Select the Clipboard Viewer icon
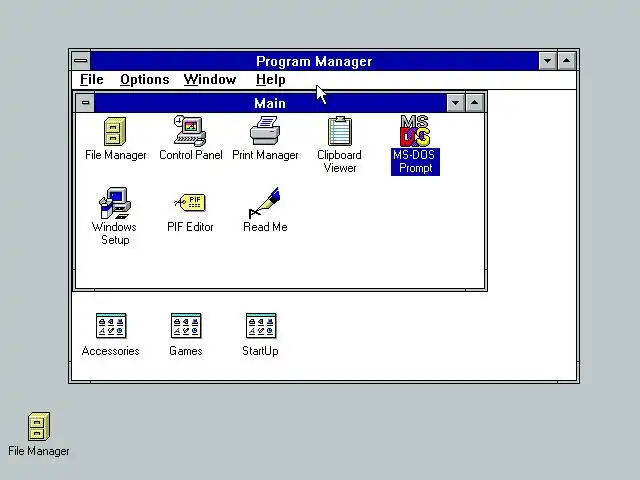The height and width of the screenshot is (480, 640). 340,131
